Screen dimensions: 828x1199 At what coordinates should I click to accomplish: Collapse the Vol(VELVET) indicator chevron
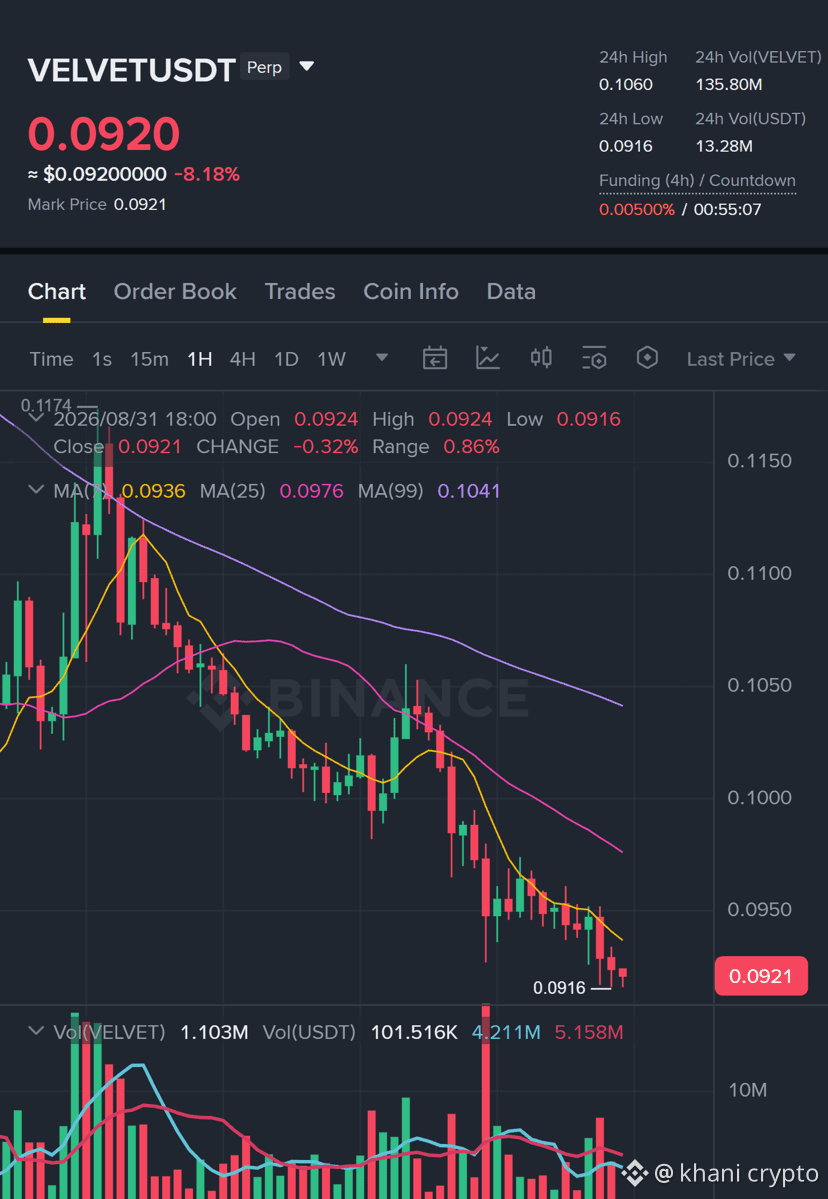35,1032
